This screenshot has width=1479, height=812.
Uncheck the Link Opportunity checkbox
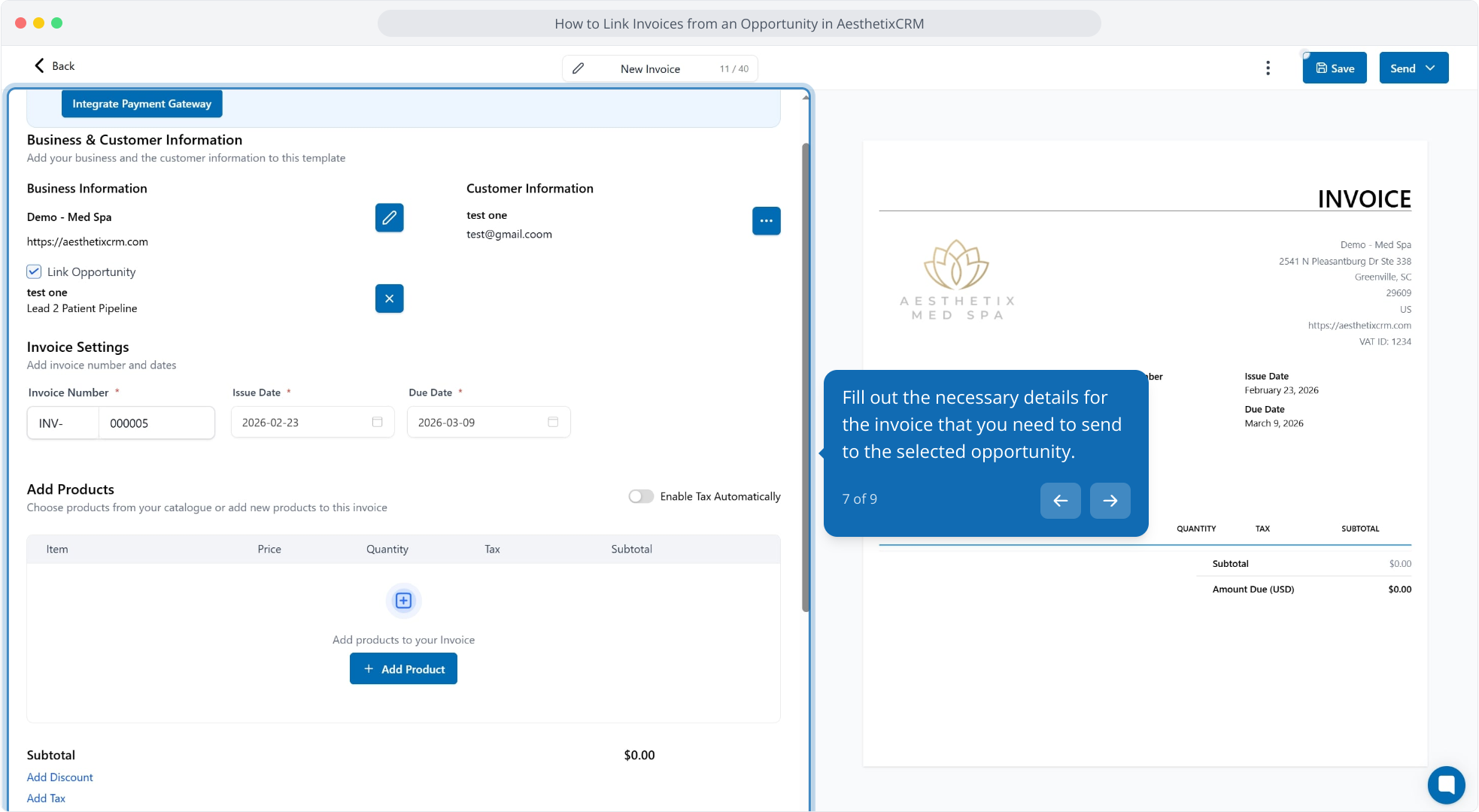point(34,271)
